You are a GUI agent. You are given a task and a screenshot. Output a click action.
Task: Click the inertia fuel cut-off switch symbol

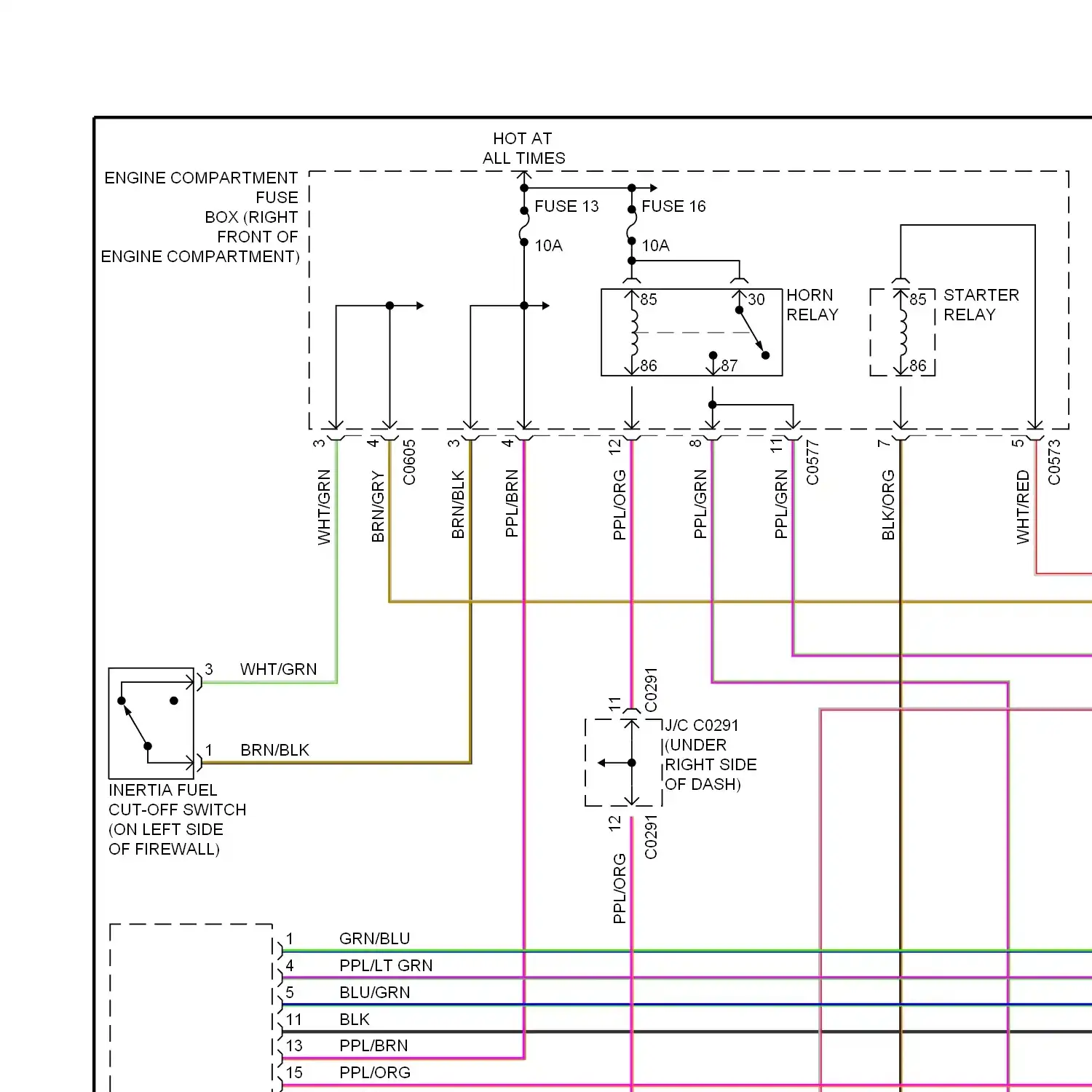151,723
